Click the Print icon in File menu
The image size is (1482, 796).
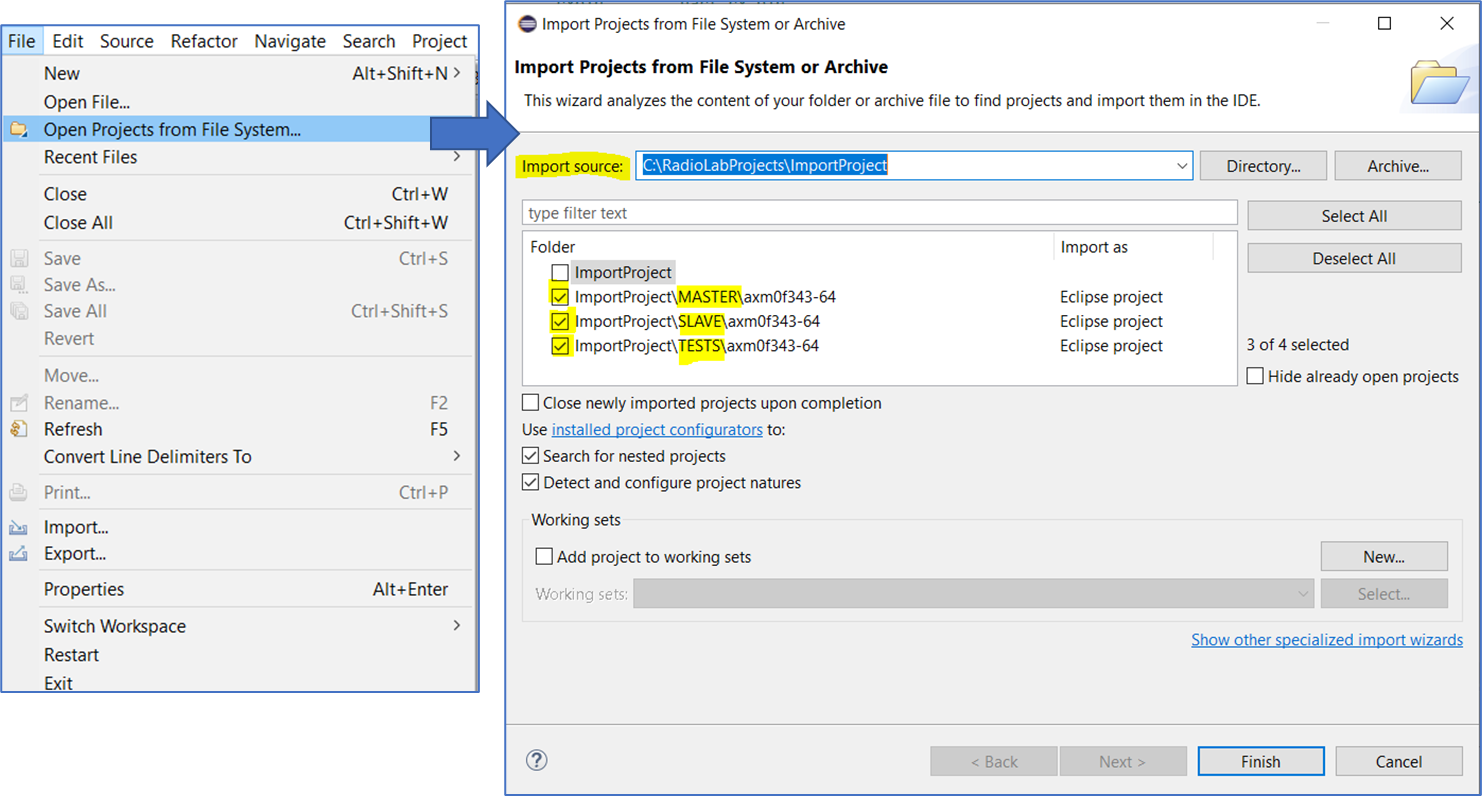coord(18,492)
